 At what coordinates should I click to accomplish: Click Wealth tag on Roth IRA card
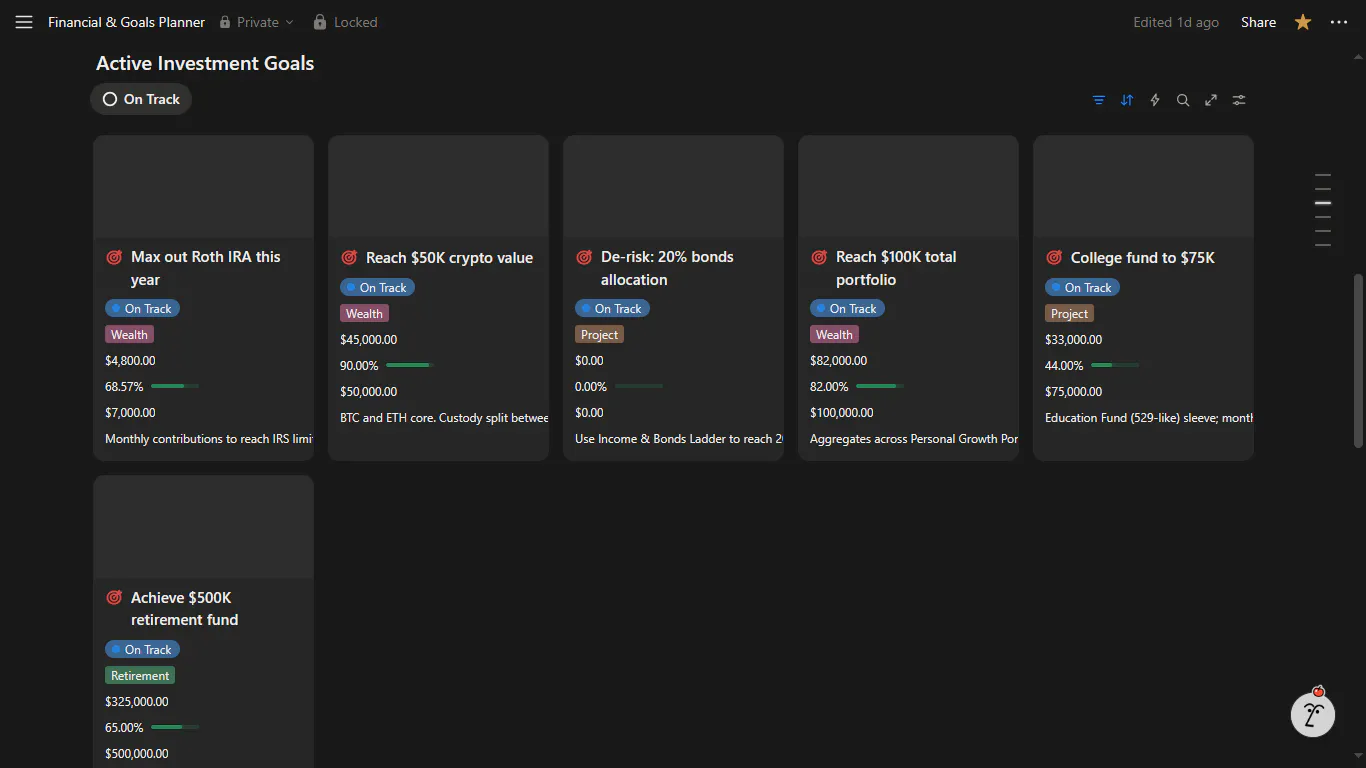pos(129,335)
